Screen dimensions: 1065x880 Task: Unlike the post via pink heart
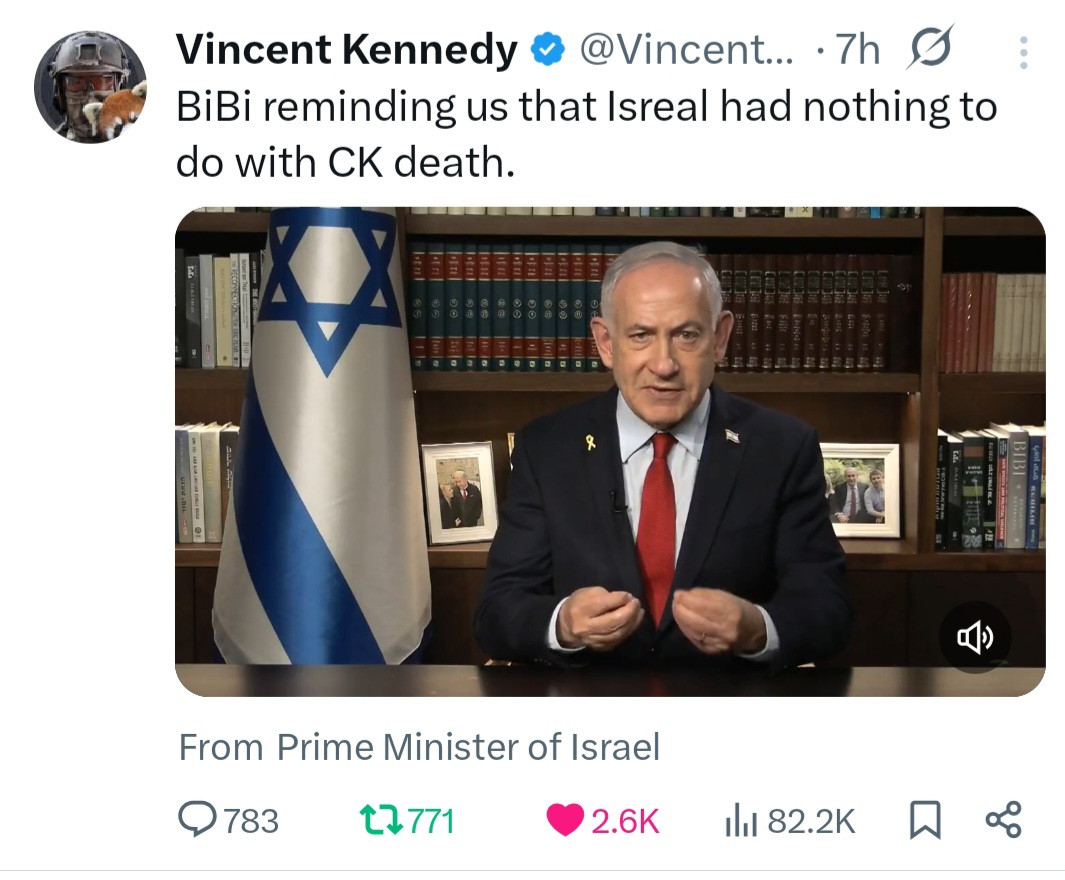click(565, 821)
